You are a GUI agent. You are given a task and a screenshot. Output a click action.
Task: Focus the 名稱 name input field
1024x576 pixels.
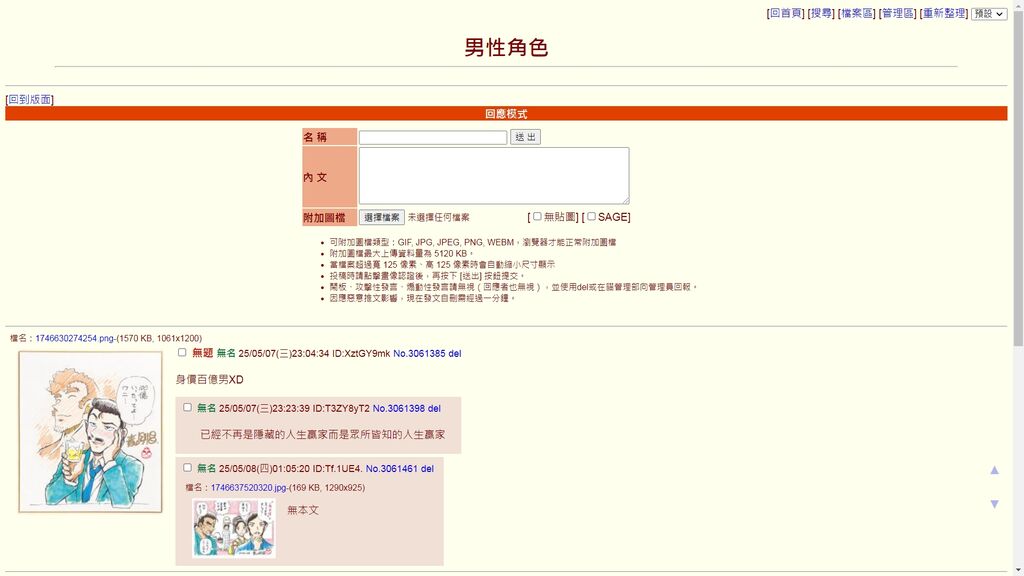click(433, 137)
